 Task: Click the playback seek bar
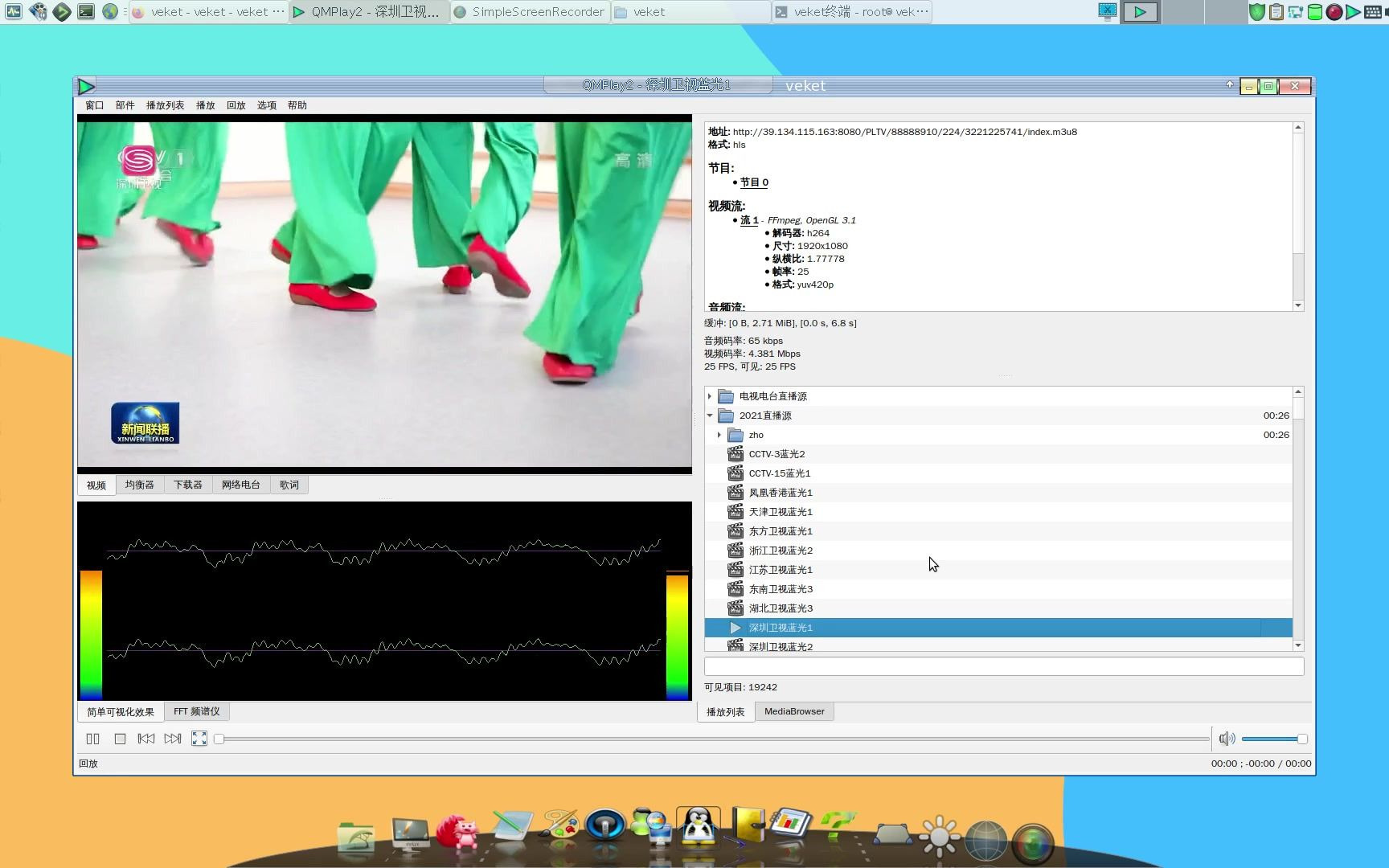(x=712, y=739)
